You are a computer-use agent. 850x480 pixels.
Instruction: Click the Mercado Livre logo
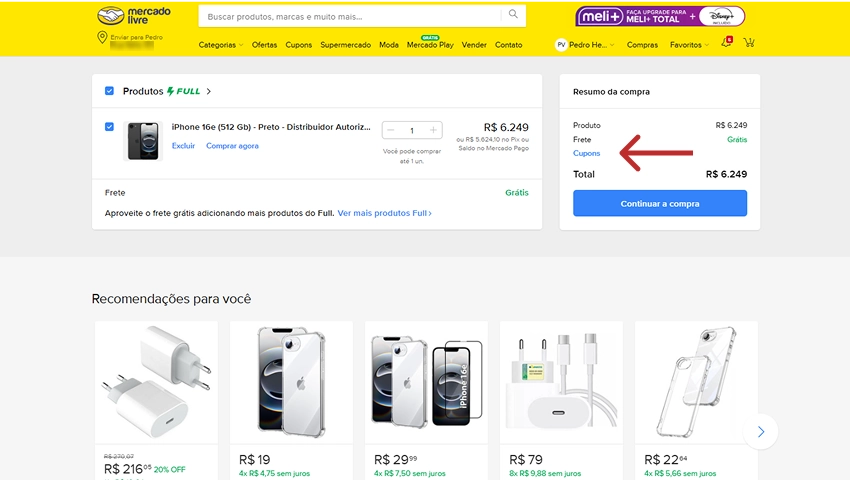pos(133,16)
